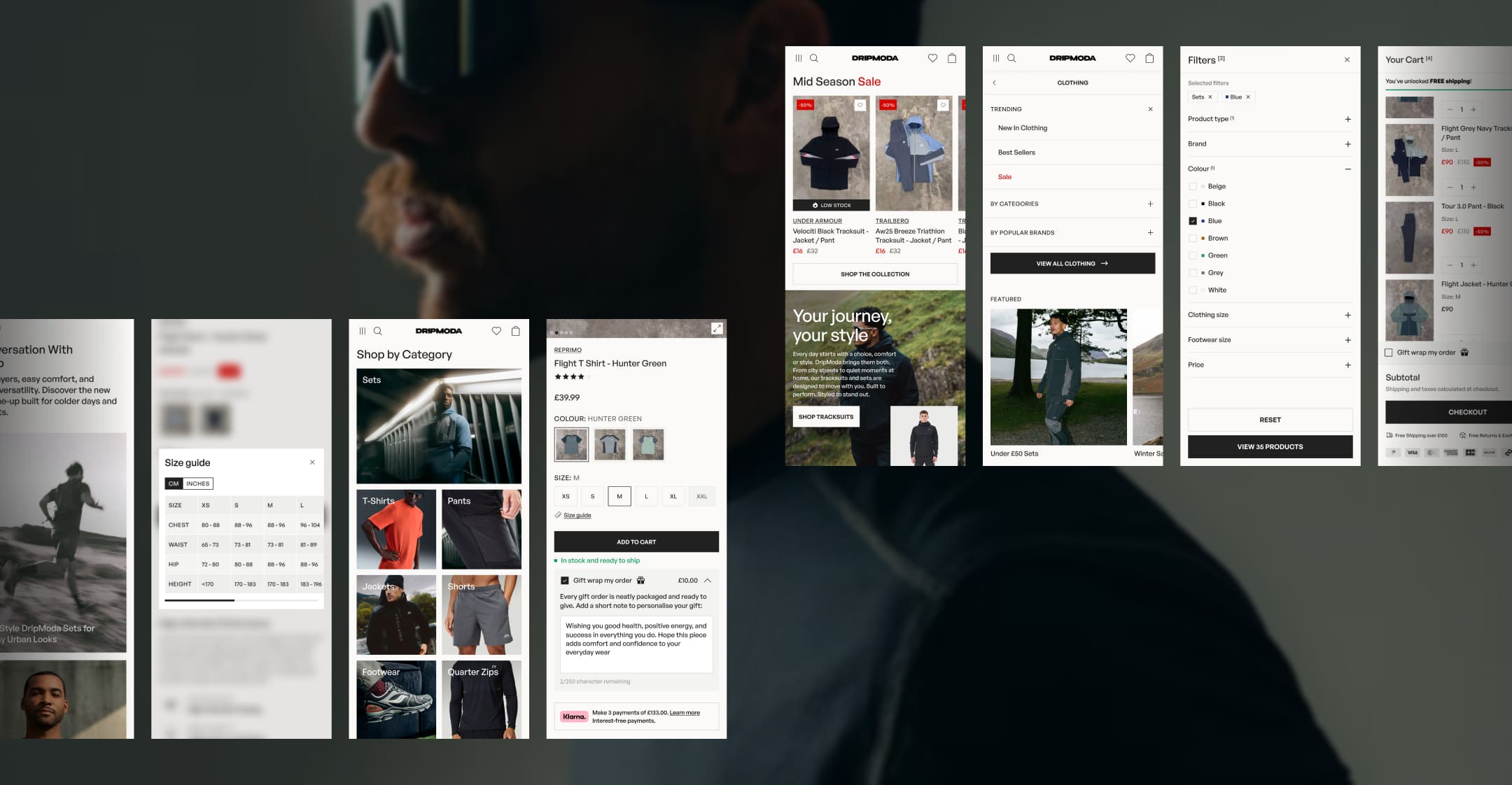Image resolution: width=1512 pixels, height=785 pixels.
Task: Expand the Footwear size filter
Action: (1347, 340)
